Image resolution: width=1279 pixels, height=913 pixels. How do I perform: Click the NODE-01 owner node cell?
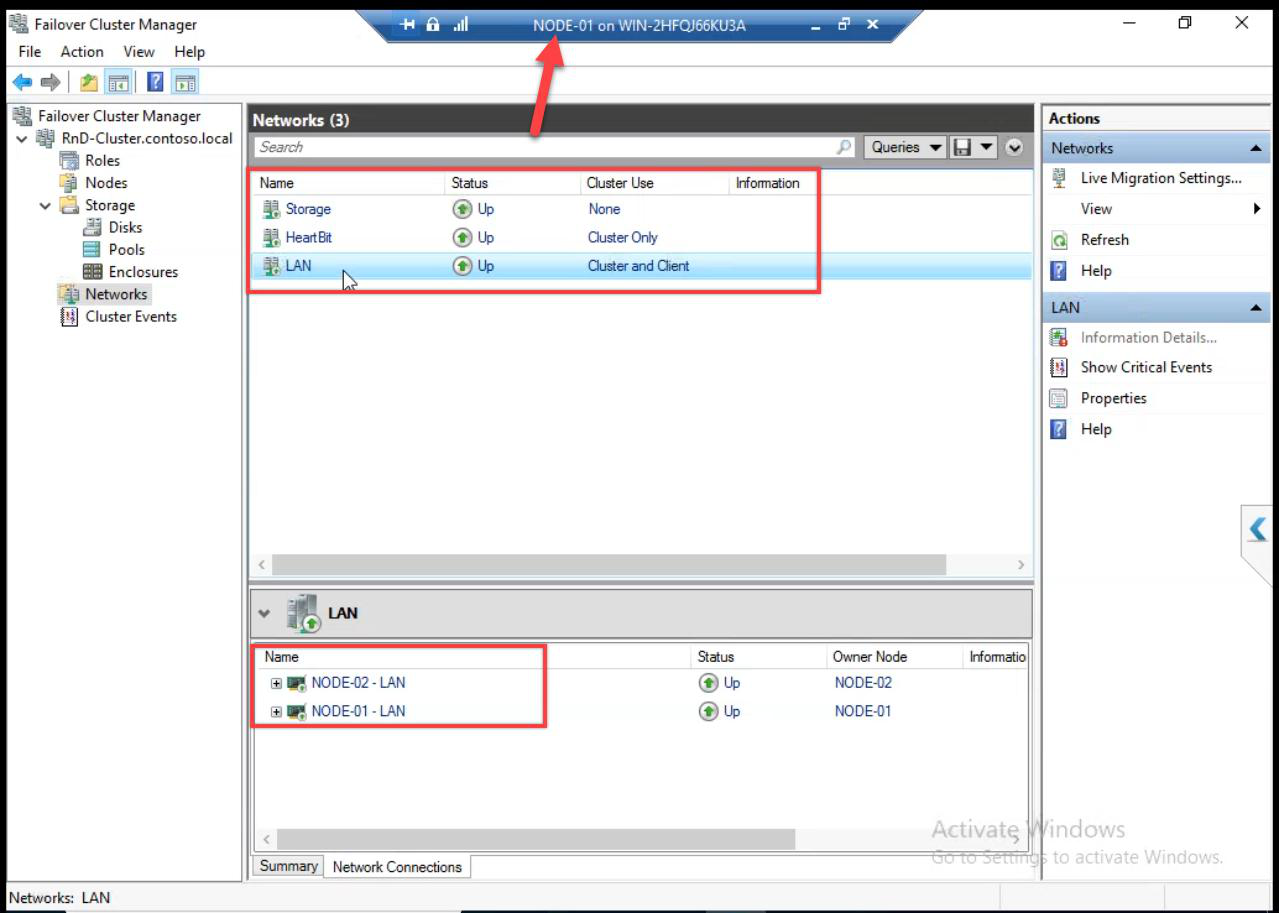coord(863,711)
